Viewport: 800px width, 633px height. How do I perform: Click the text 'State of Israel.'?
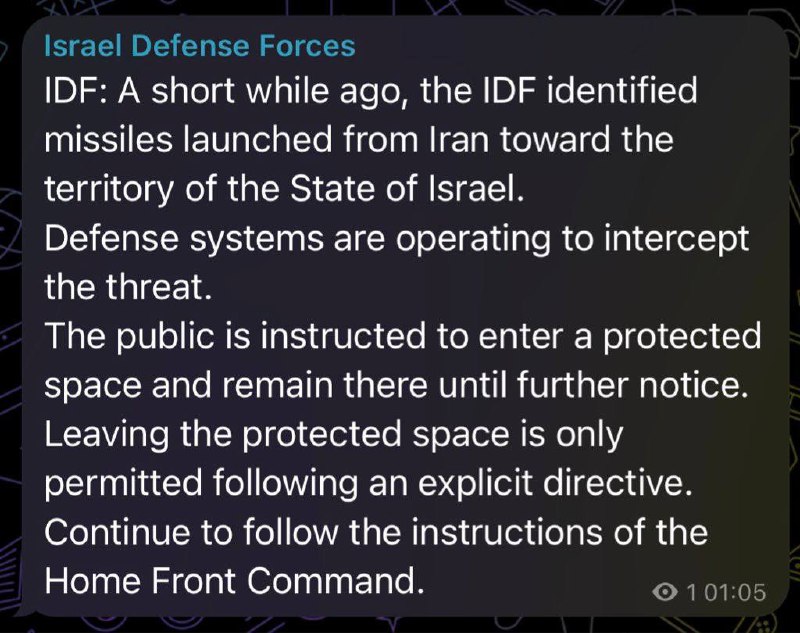(407, 189)
